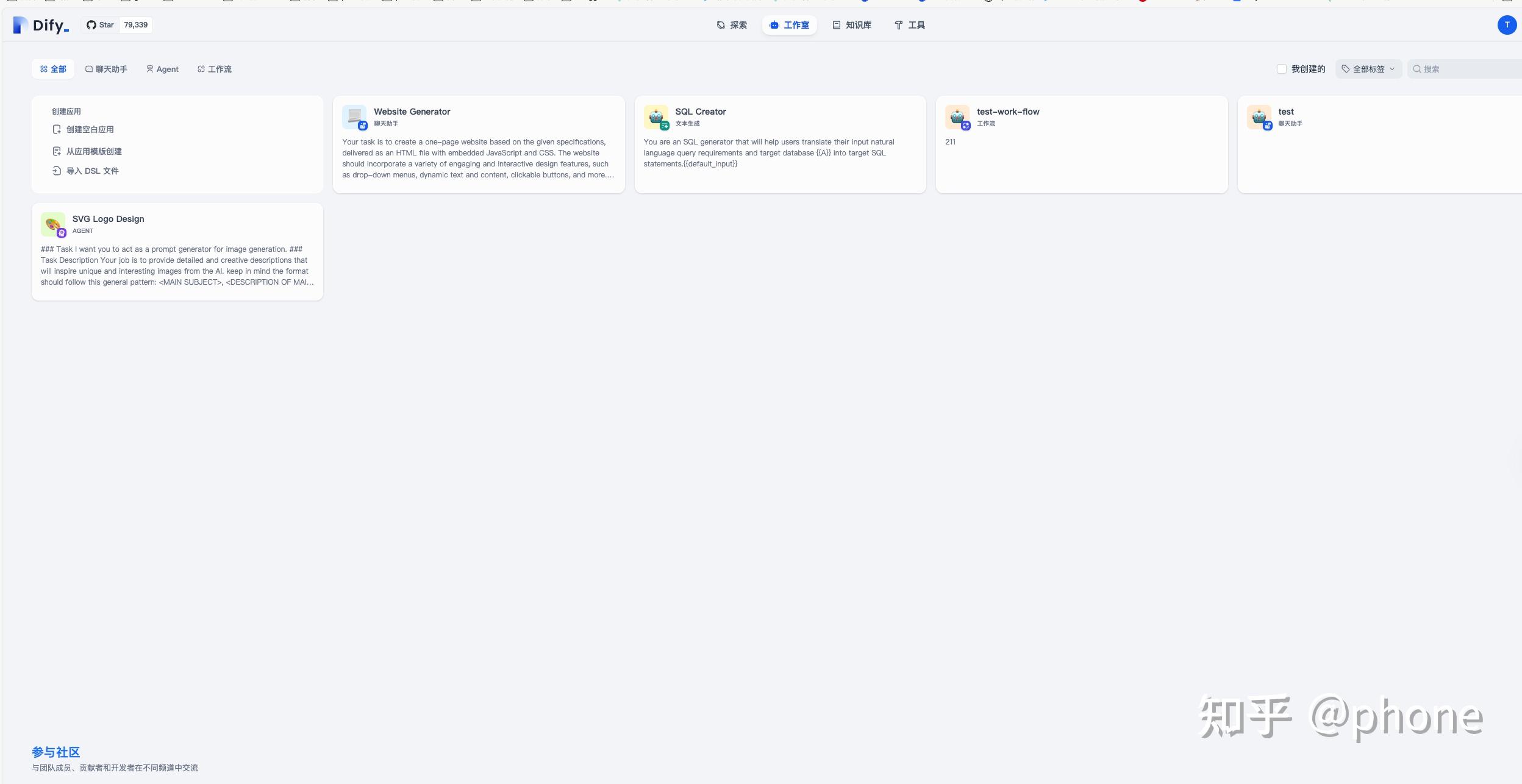The width and height of the screenshot is (1522, 784).
Task: Click SVG Logo Design palette icon
Action: (x=53, y=224)
